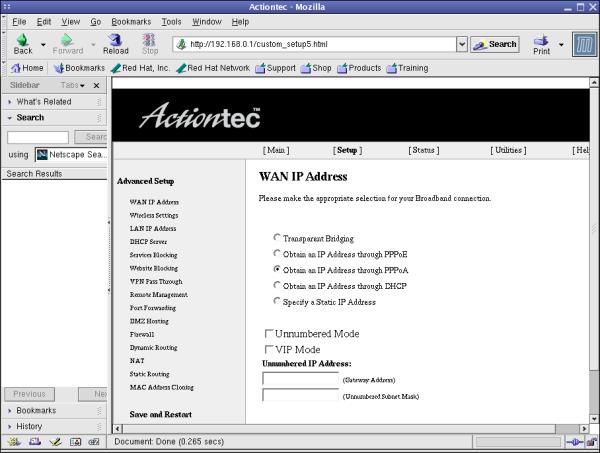The image size is (600, 453).
Task: Click the Unnumbered Subnet Mask field
Action: pyautogui.click(x=300, y=395)
